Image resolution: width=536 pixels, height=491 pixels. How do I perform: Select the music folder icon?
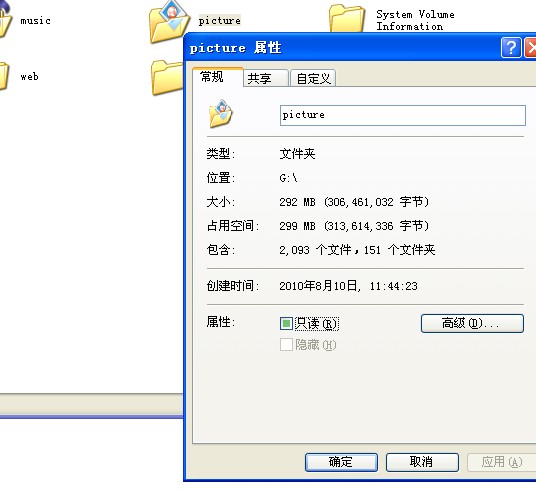pyautogui.click(x=6, y=19)
